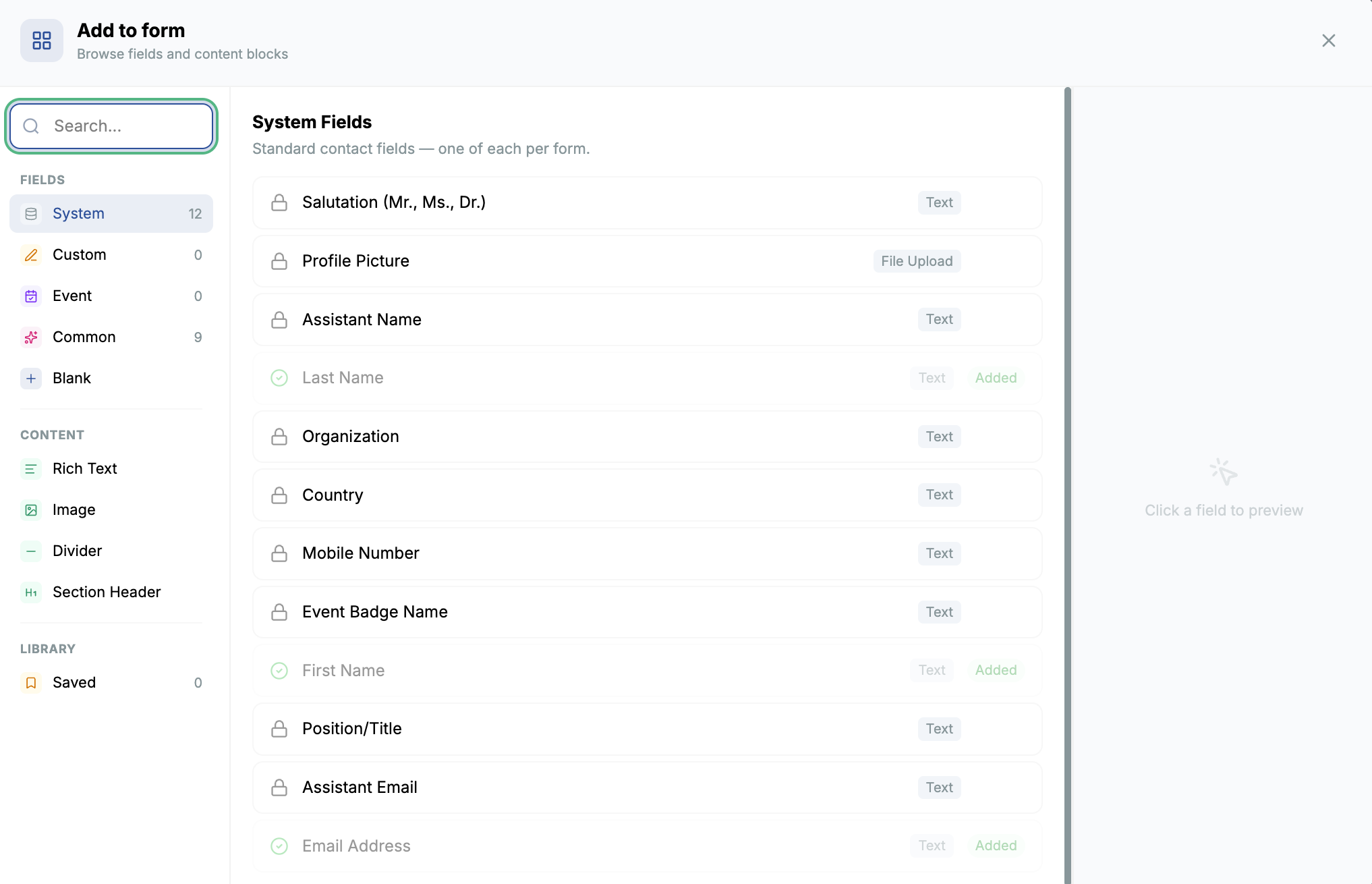The width and height of the screenshot is (1372, 884).
Task: Click the Event calendar icon in sidebar
Action: point(31,296)
